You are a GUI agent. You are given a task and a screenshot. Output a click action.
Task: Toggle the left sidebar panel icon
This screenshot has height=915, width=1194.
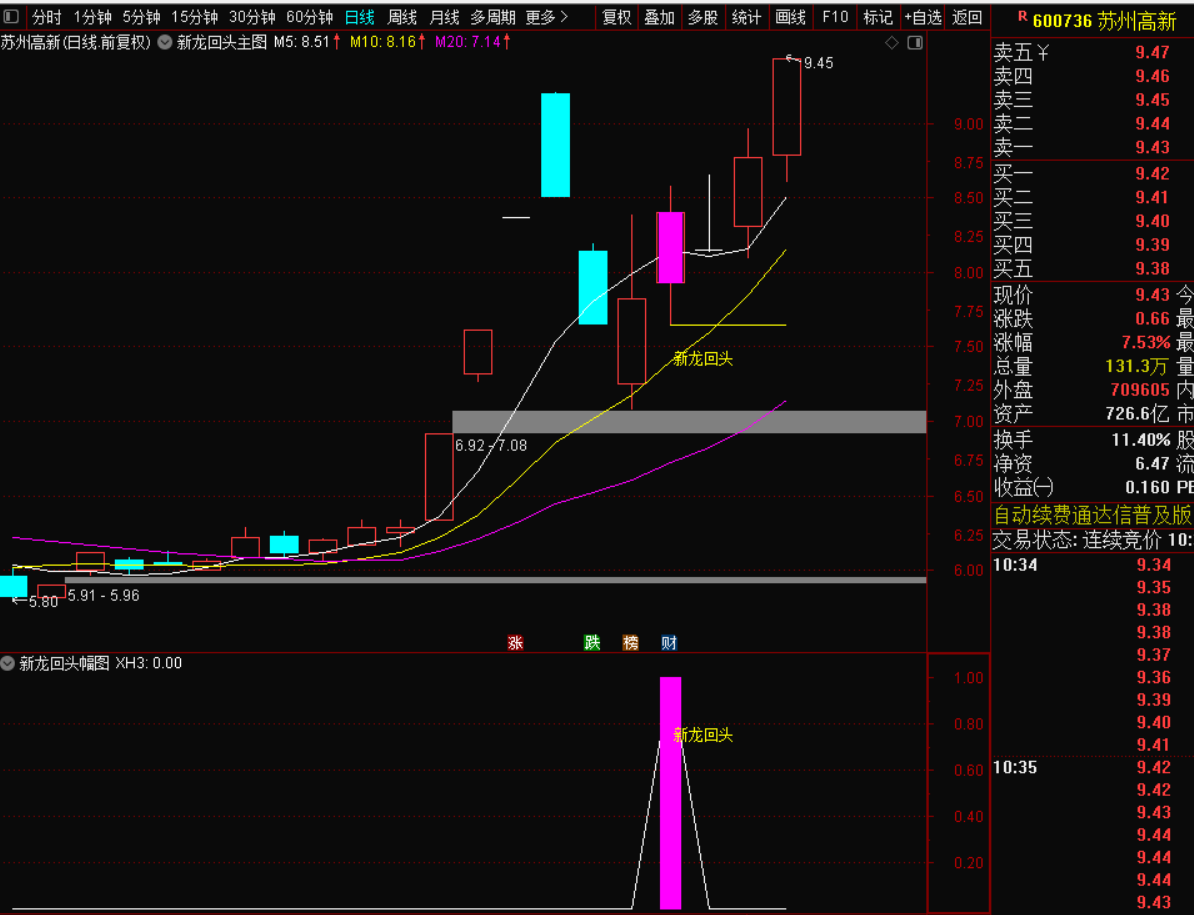pyautogui.click(x=11, y=16)
